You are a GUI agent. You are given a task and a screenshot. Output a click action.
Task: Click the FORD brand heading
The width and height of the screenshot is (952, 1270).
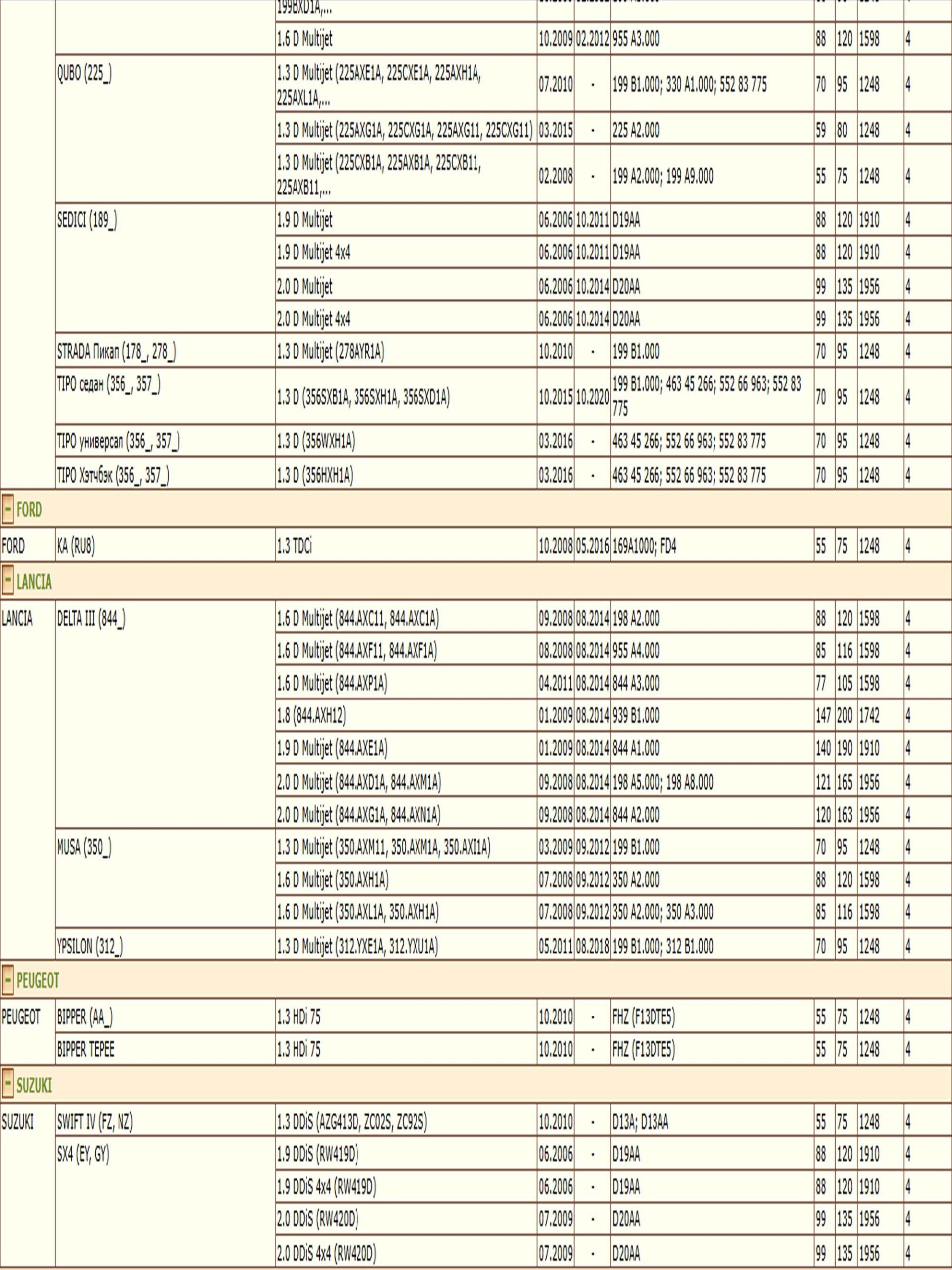tap(29, 509)
